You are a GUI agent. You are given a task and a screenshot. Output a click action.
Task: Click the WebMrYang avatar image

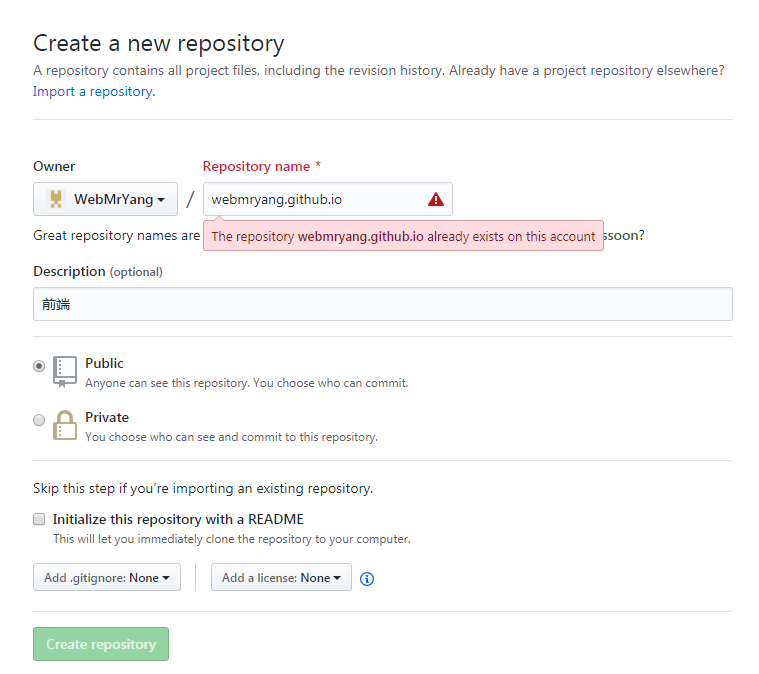click(x=56, y=199)
